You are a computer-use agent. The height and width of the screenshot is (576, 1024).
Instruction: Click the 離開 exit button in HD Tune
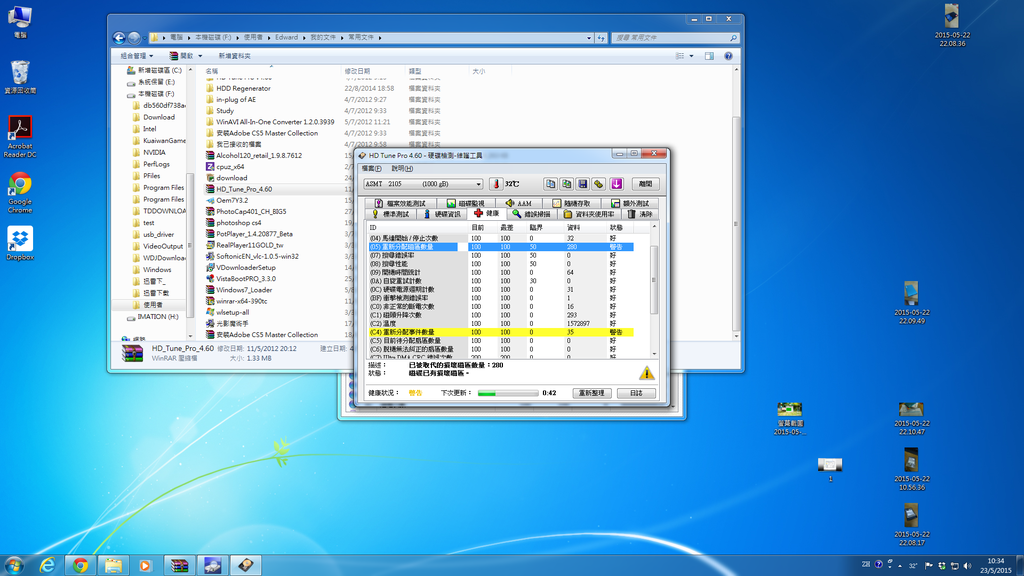[645, 184]
